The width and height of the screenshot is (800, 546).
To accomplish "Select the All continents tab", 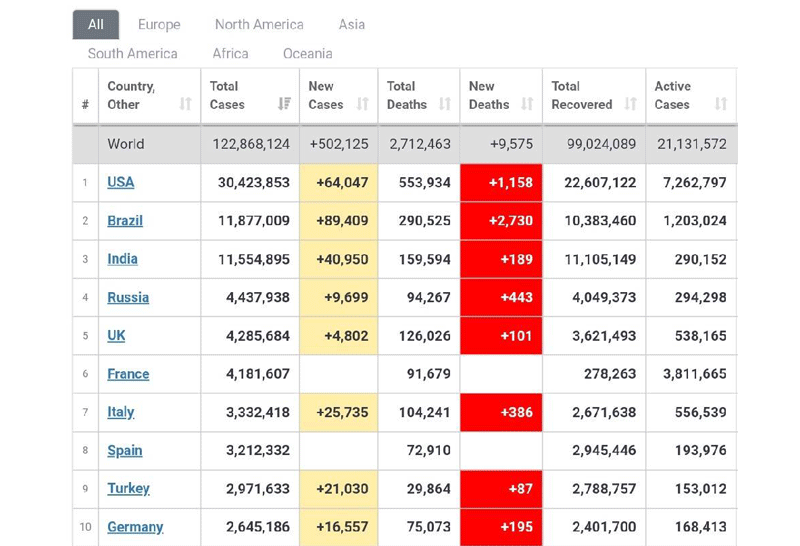I will coord(96,24).
